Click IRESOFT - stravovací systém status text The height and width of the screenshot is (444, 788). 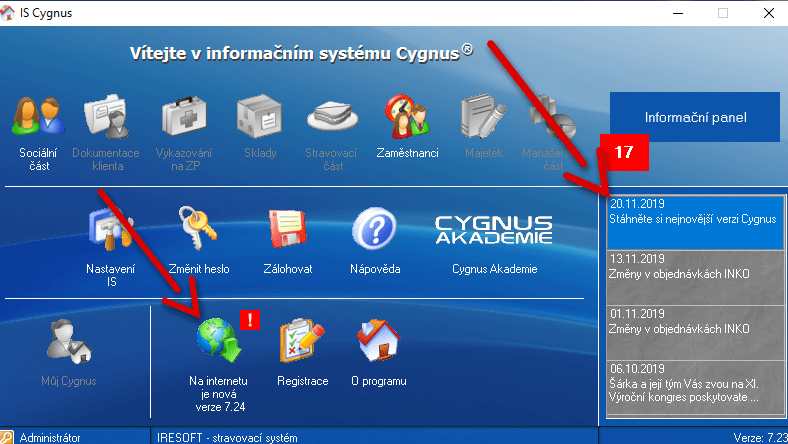(227, 438)
